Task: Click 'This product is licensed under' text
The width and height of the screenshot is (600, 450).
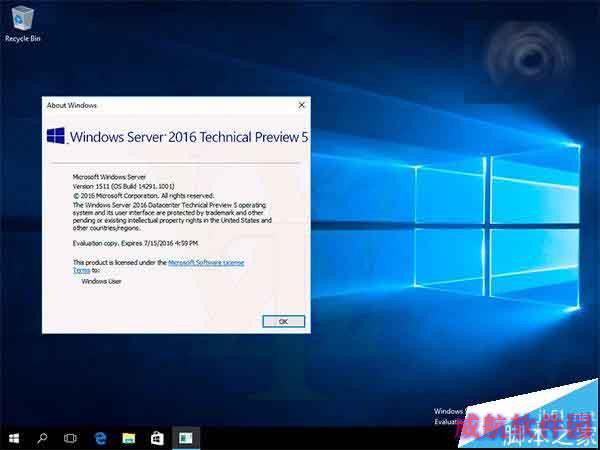Action: tap(120, 262)
